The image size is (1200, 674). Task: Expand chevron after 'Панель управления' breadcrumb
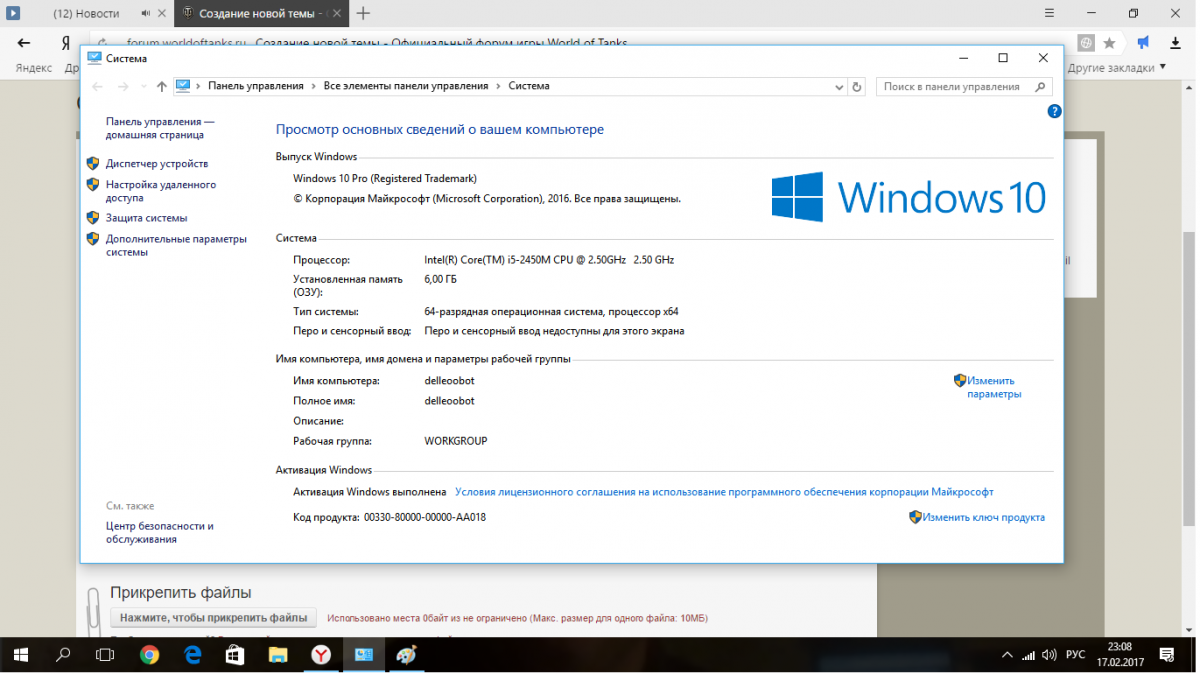pos(313,86)
